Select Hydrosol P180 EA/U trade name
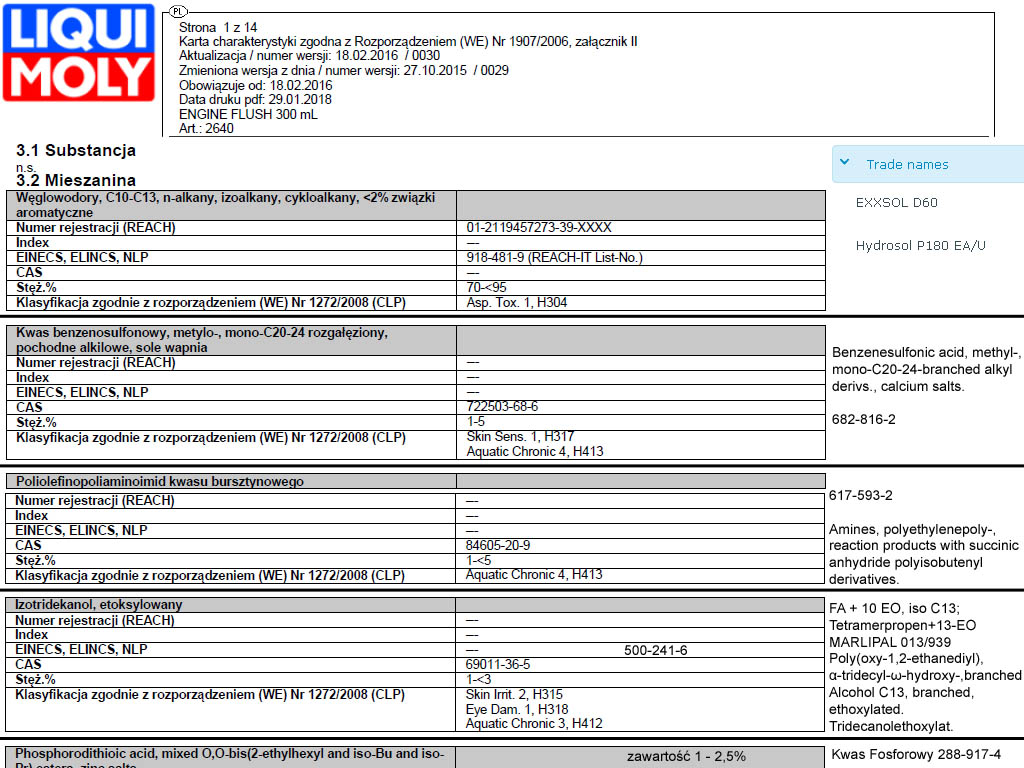 coord(920,246)
